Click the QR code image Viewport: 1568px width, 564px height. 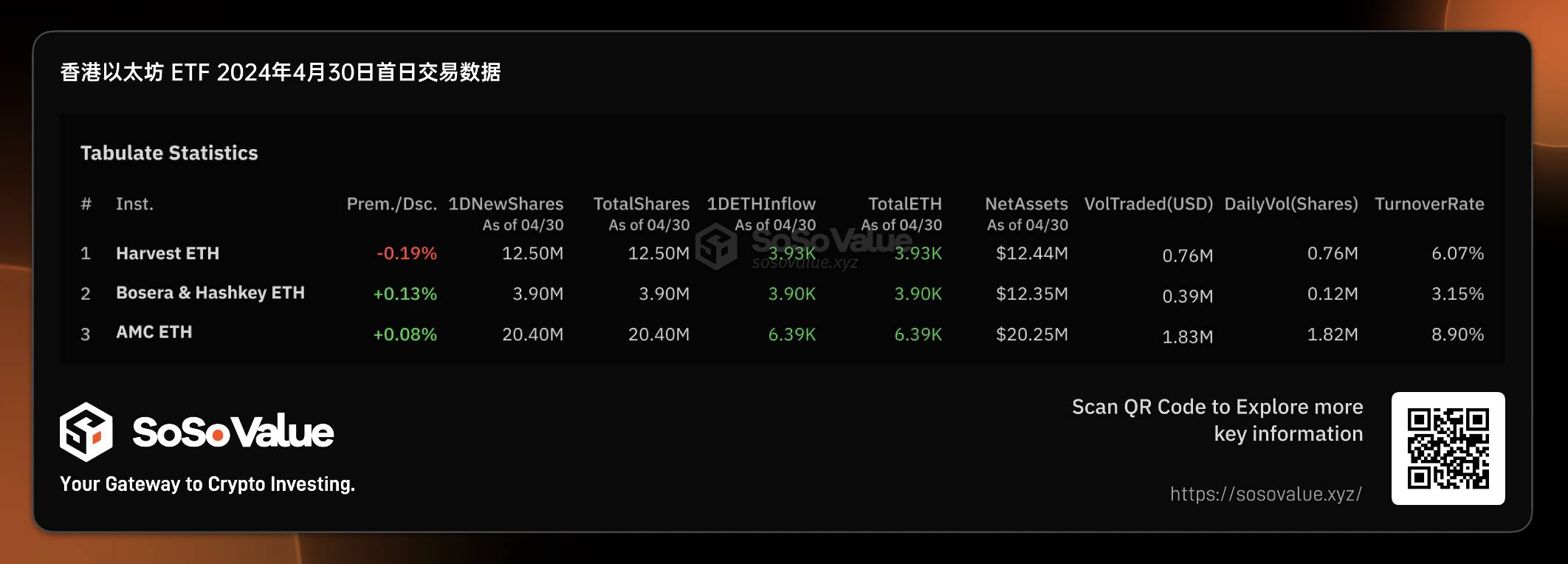tap(1448, 449)
